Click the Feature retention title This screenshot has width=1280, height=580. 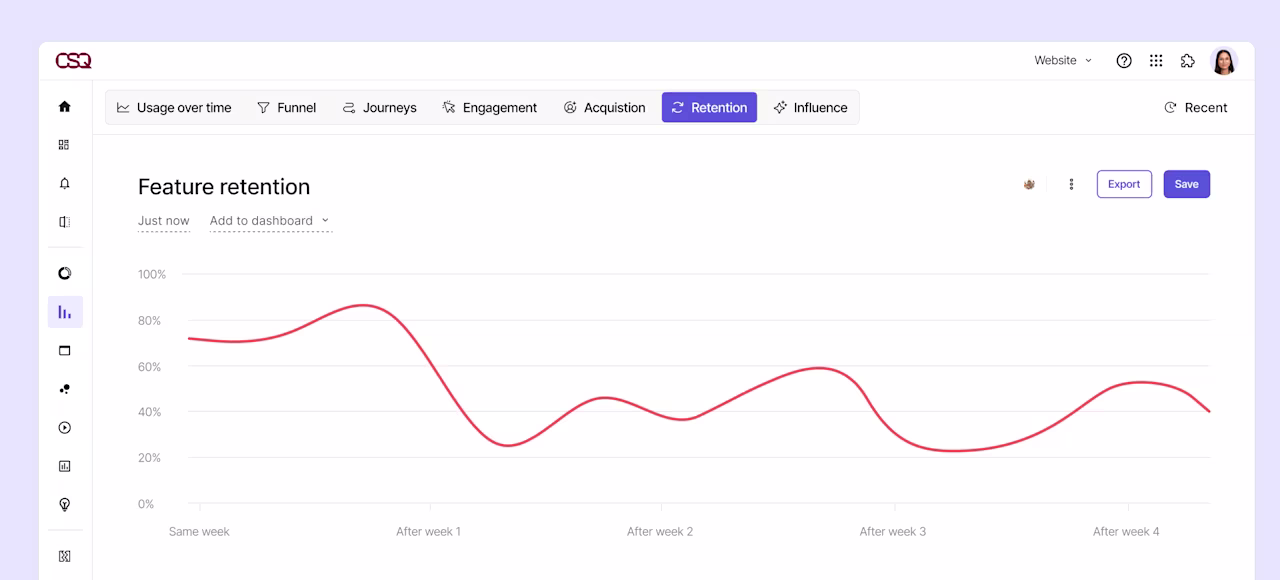pos(224,187)
